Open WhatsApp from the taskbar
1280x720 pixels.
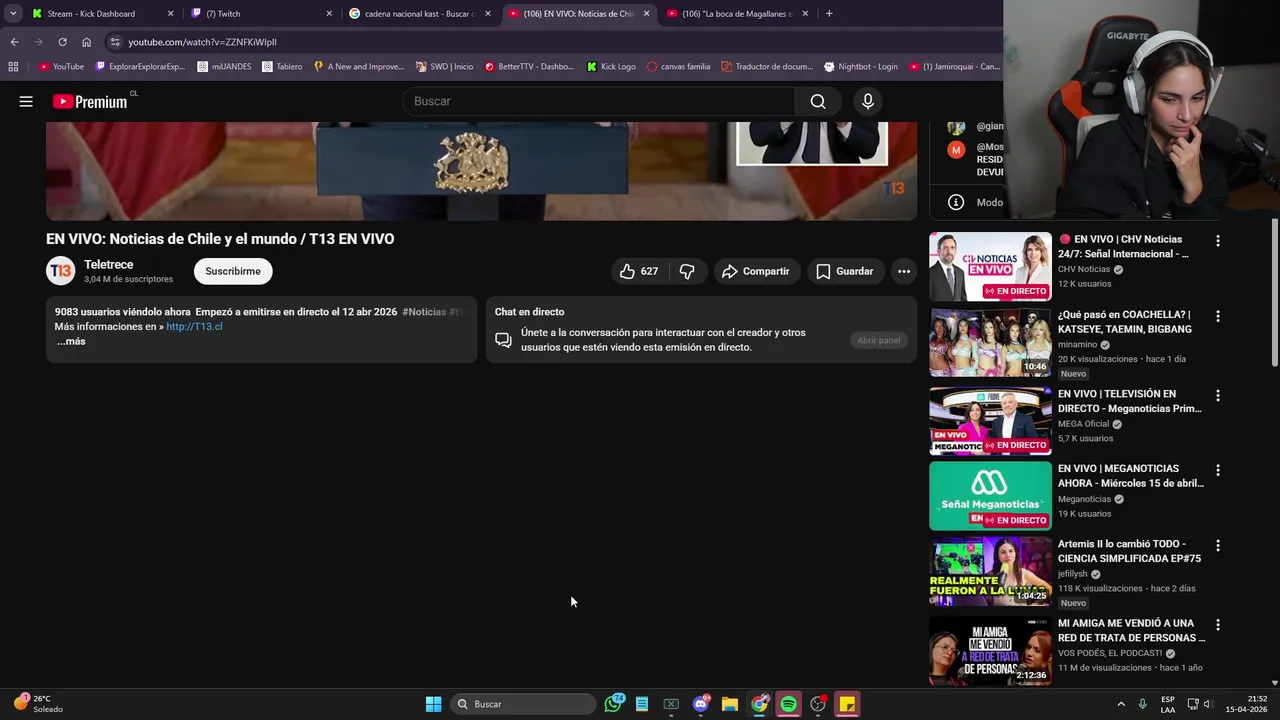click(613, 704)
